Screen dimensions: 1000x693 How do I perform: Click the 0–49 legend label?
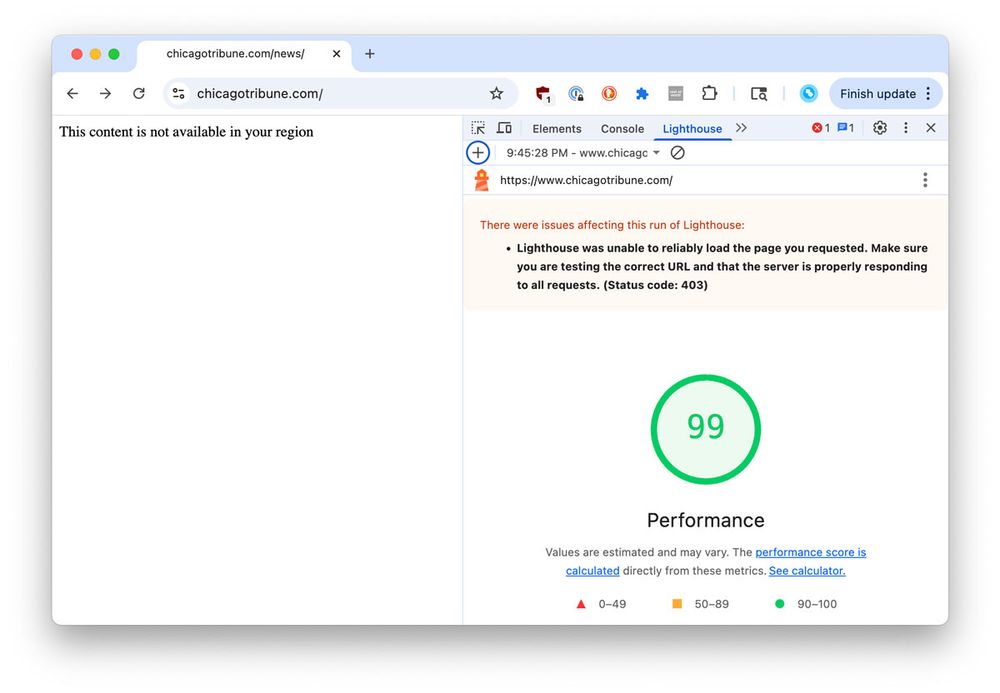point(612,604)
